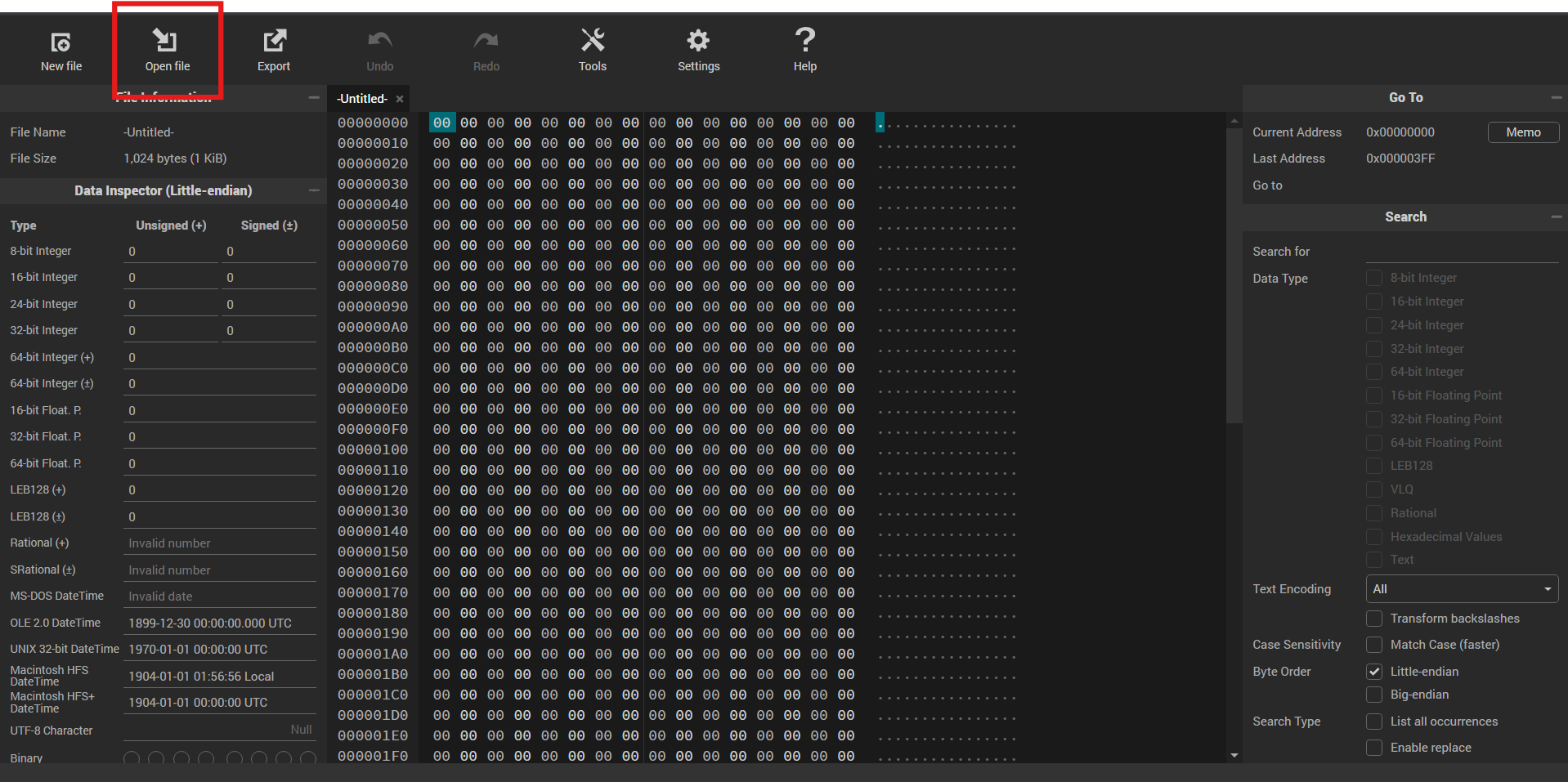Click the Go to address field
Screen dimensions: 1568x782
tap(1462, 185)
